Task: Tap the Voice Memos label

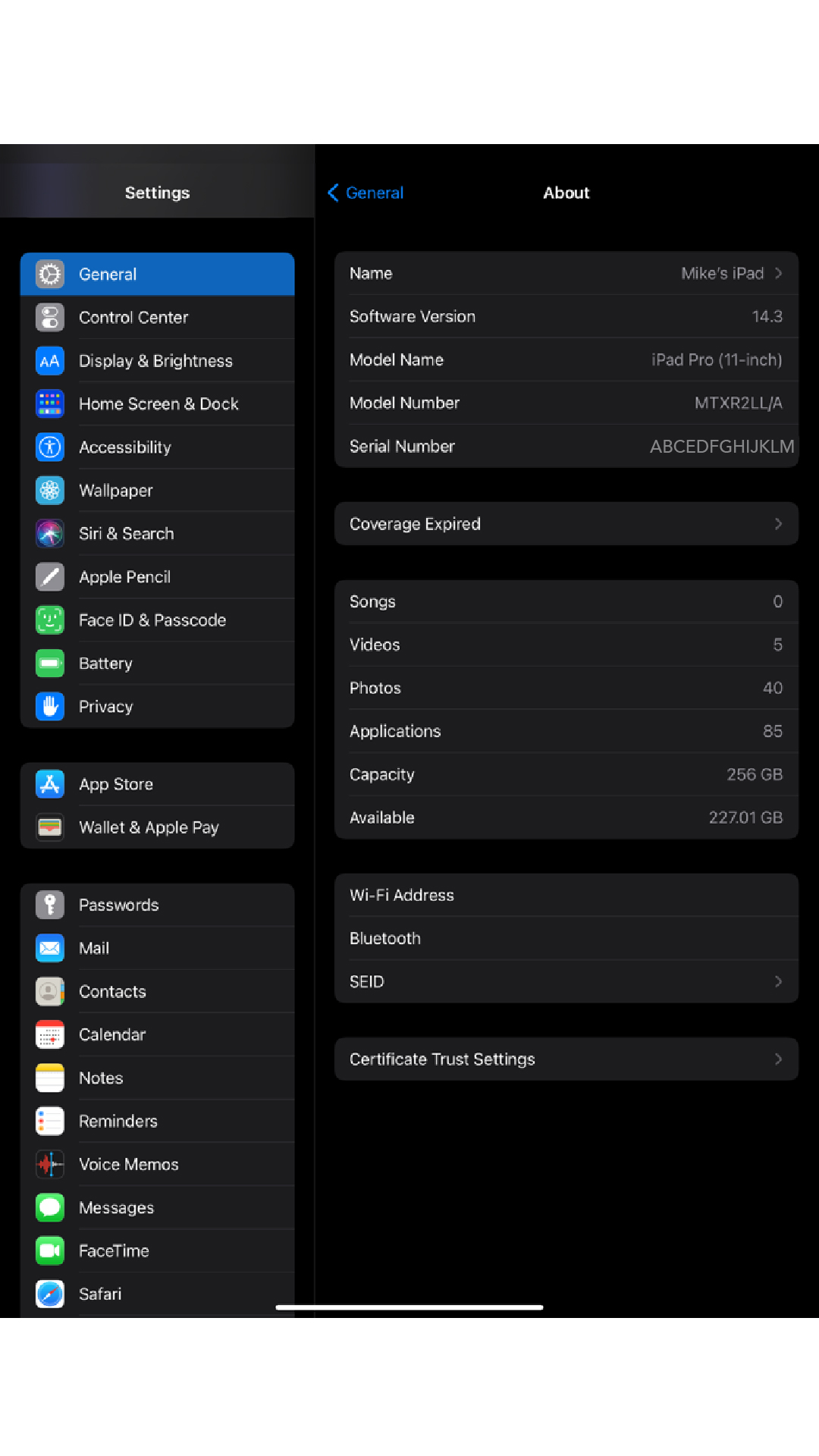Action: [x=129, y=1165]
